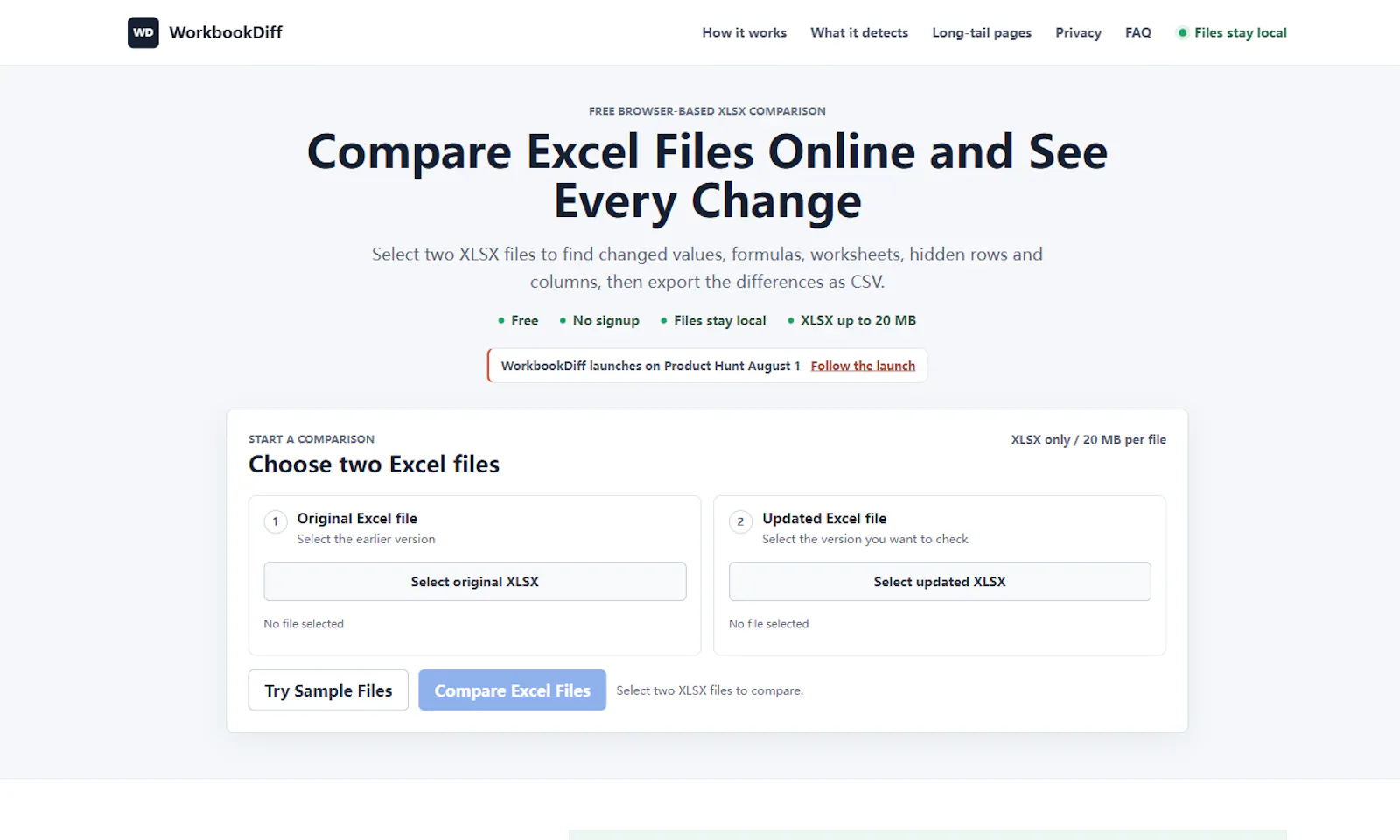Click Files stay local bullet under headline
Viewport: 1400px width, 840px height.
[719, 320]
